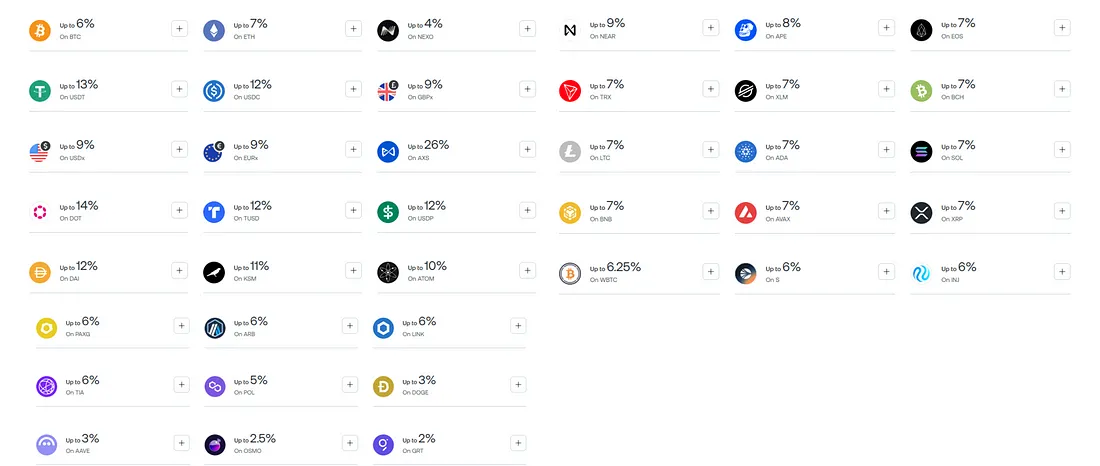Click the blue Chainlink LINK icon

point(383,328)
